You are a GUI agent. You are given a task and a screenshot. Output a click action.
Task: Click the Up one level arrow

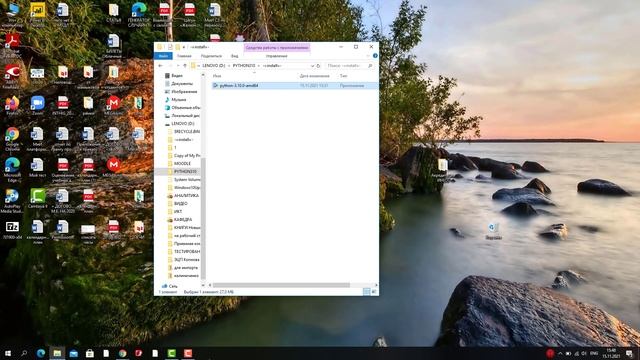pos(184,66)
